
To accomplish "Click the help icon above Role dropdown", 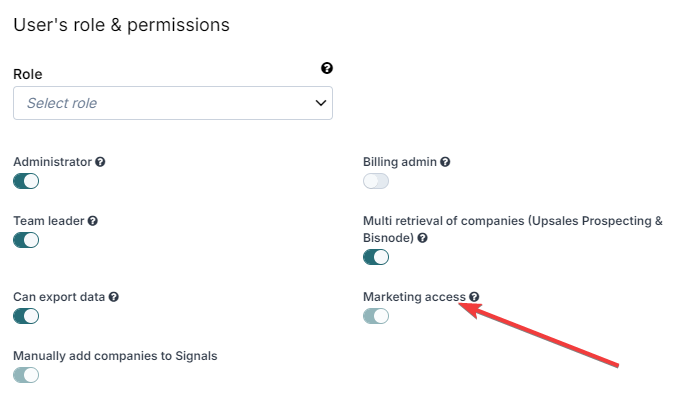I will pos(327,68).
